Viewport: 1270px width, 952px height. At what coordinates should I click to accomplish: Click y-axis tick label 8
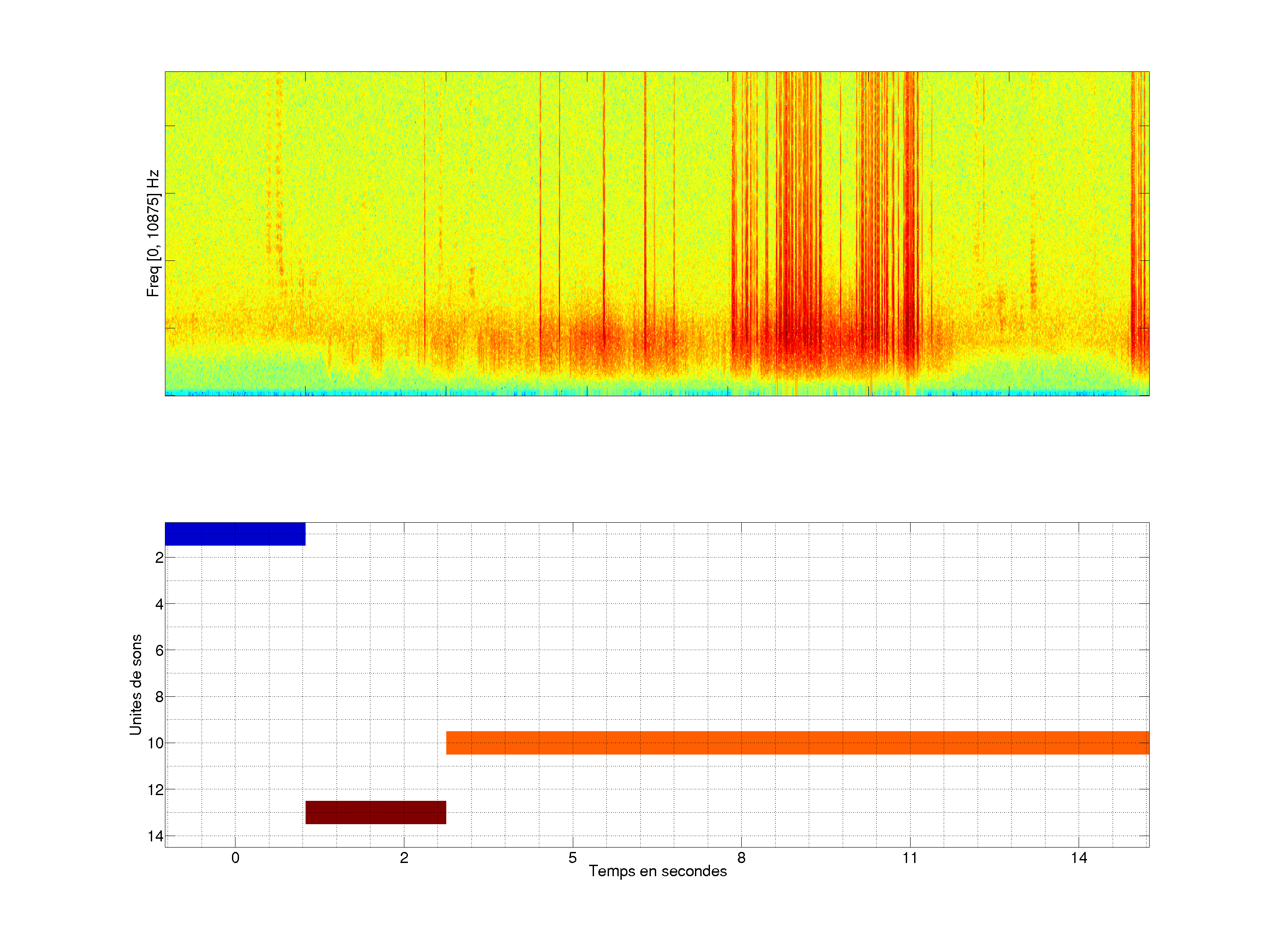coord(159,697)
